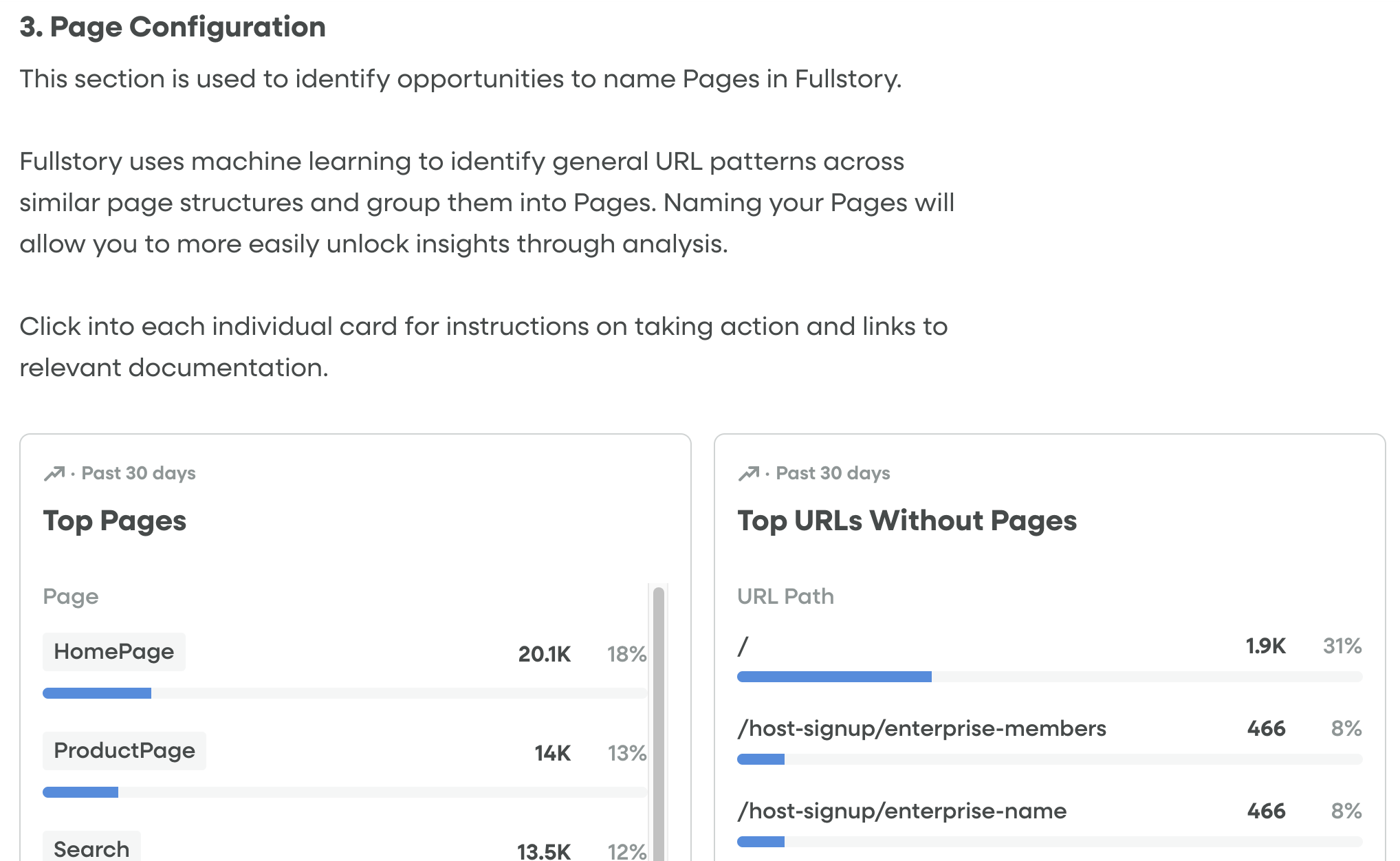Viewport: 1400px width, 861px height.
Task: Click Past 30 days label on Top Pages
Action: tap(138, 473)
